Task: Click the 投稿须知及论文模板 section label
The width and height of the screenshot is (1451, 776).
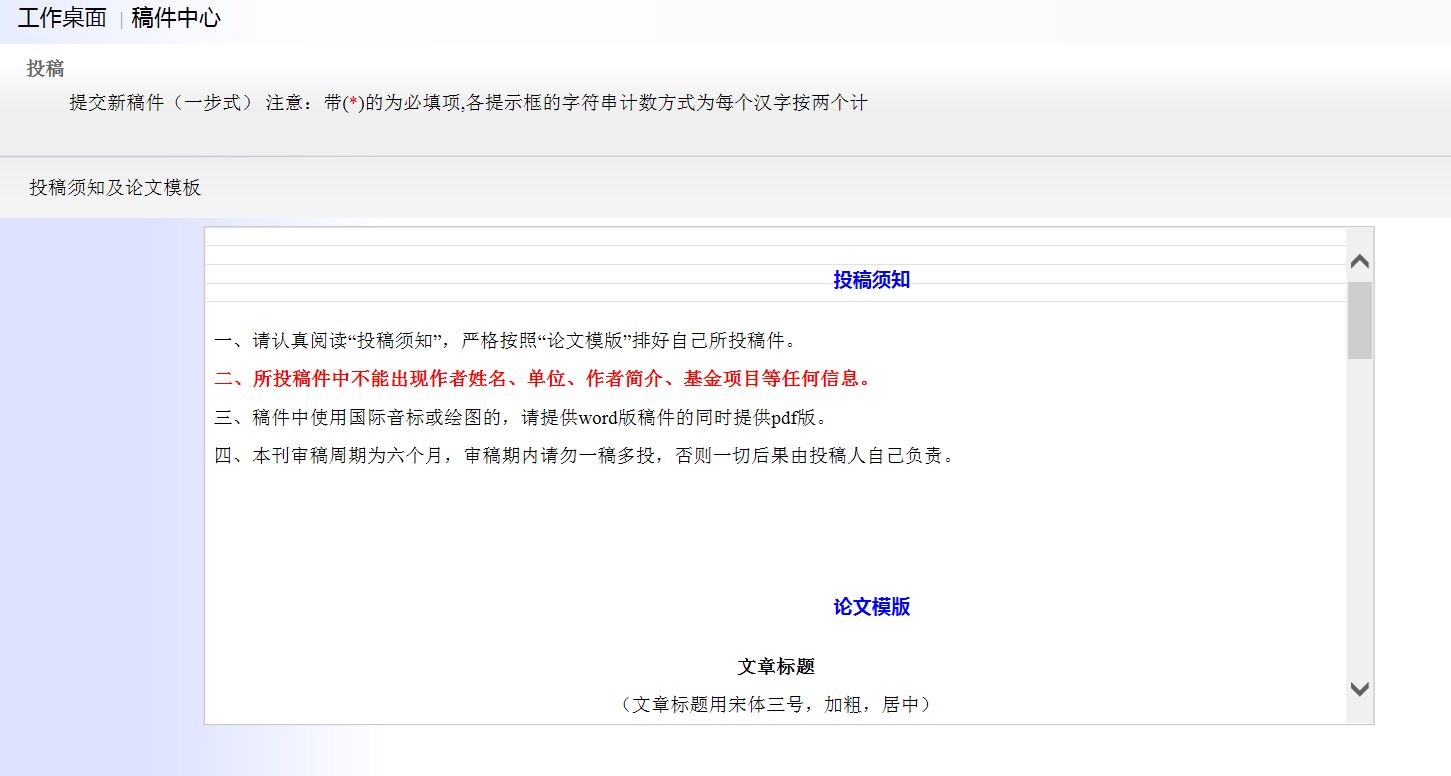Action: (115, 188)
